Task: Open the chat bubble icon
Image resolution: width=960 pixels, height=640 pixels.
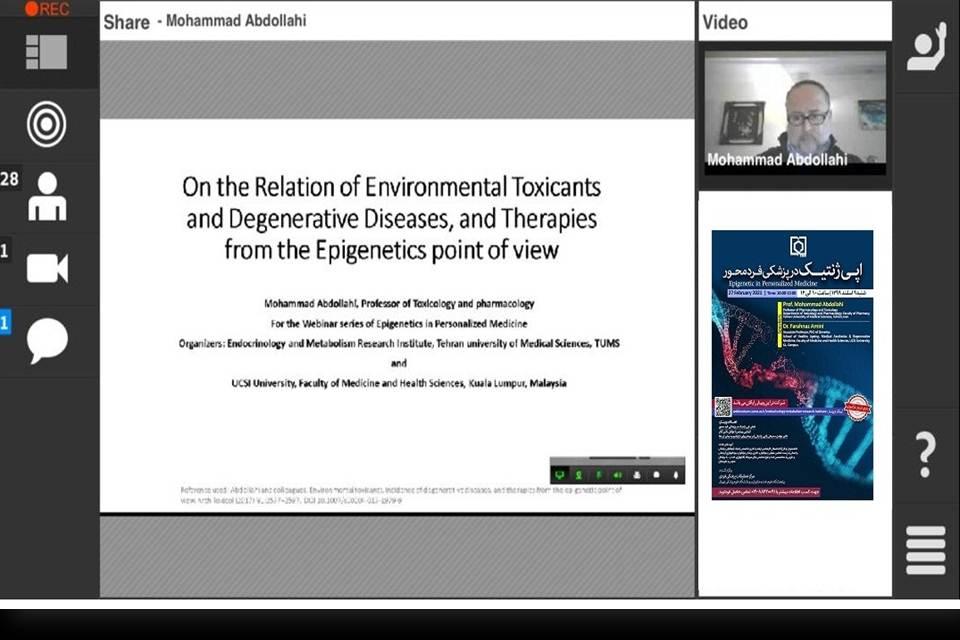Action: [x=47, y=341]
